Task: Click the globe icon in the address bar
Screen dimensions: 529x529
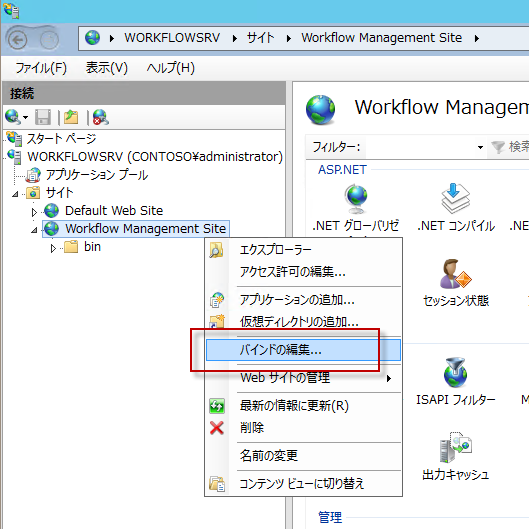Action: pyautogui.click(x=92, y=38)
